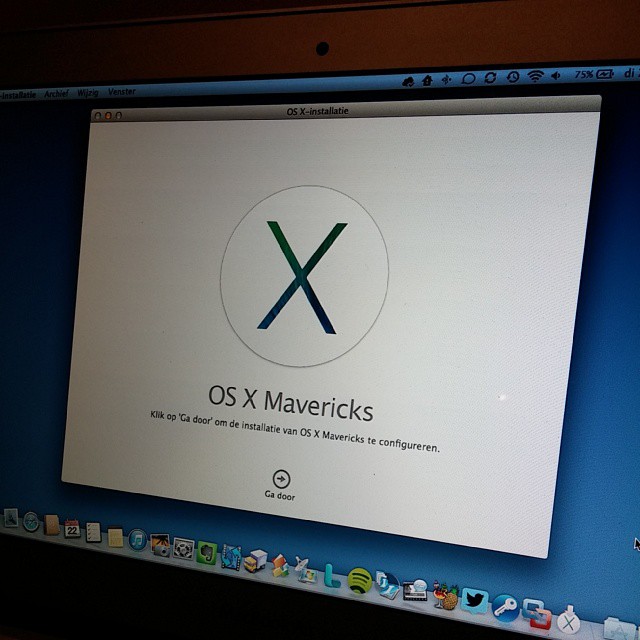Open the Preview icon in the Dock
This screenshot has height=640, width=640.
tap(387, 586)
